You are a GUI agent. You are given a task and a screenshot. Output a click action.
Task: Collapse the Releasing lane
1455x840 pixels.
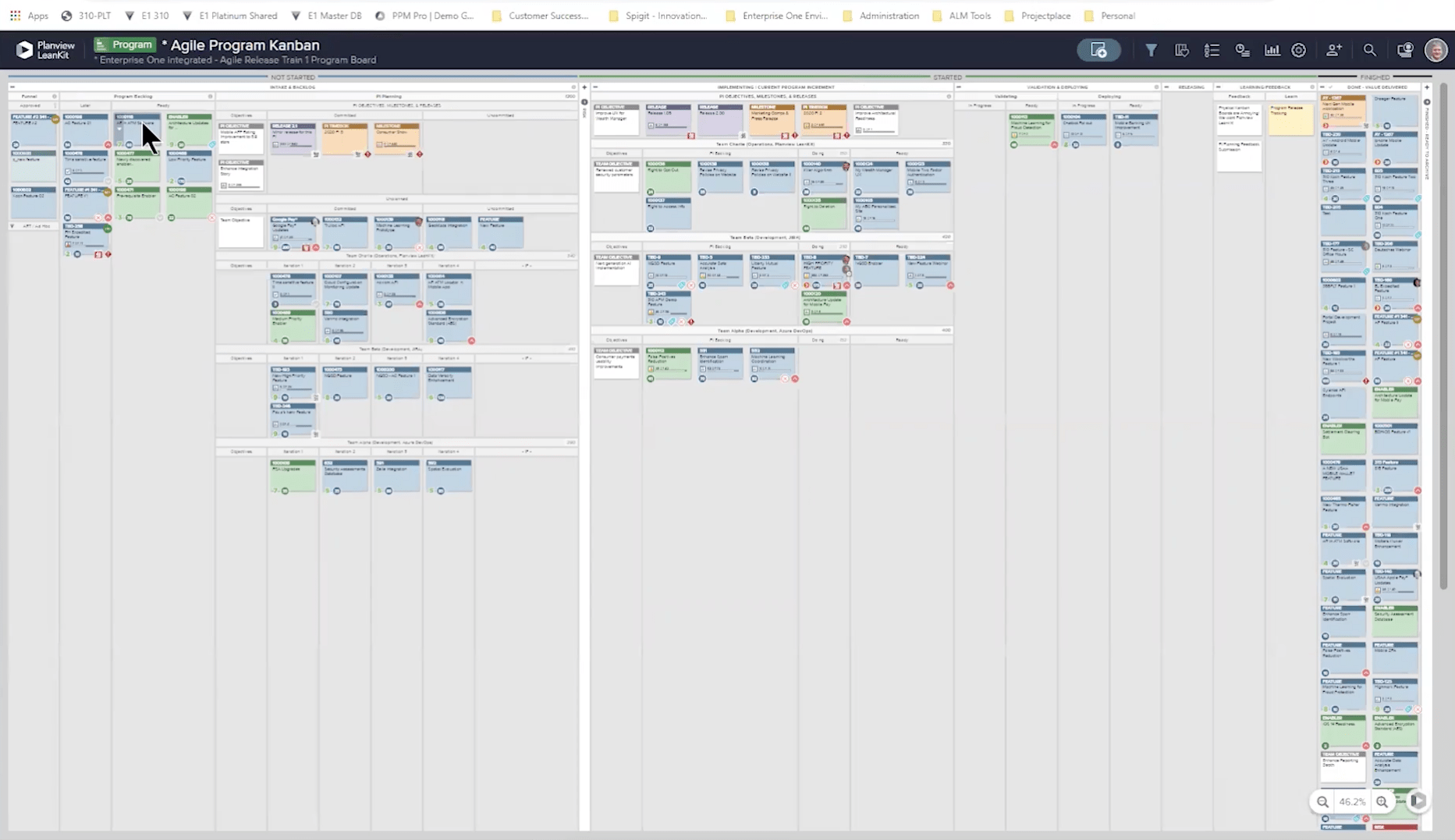point(1166,87)
